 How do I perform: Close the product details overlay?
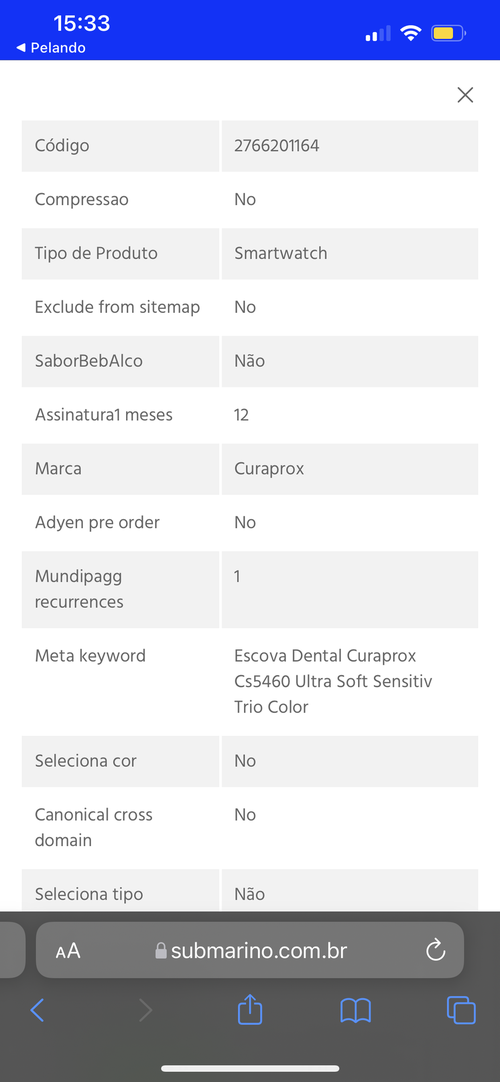pyautogui.click(x=466, y=95)
